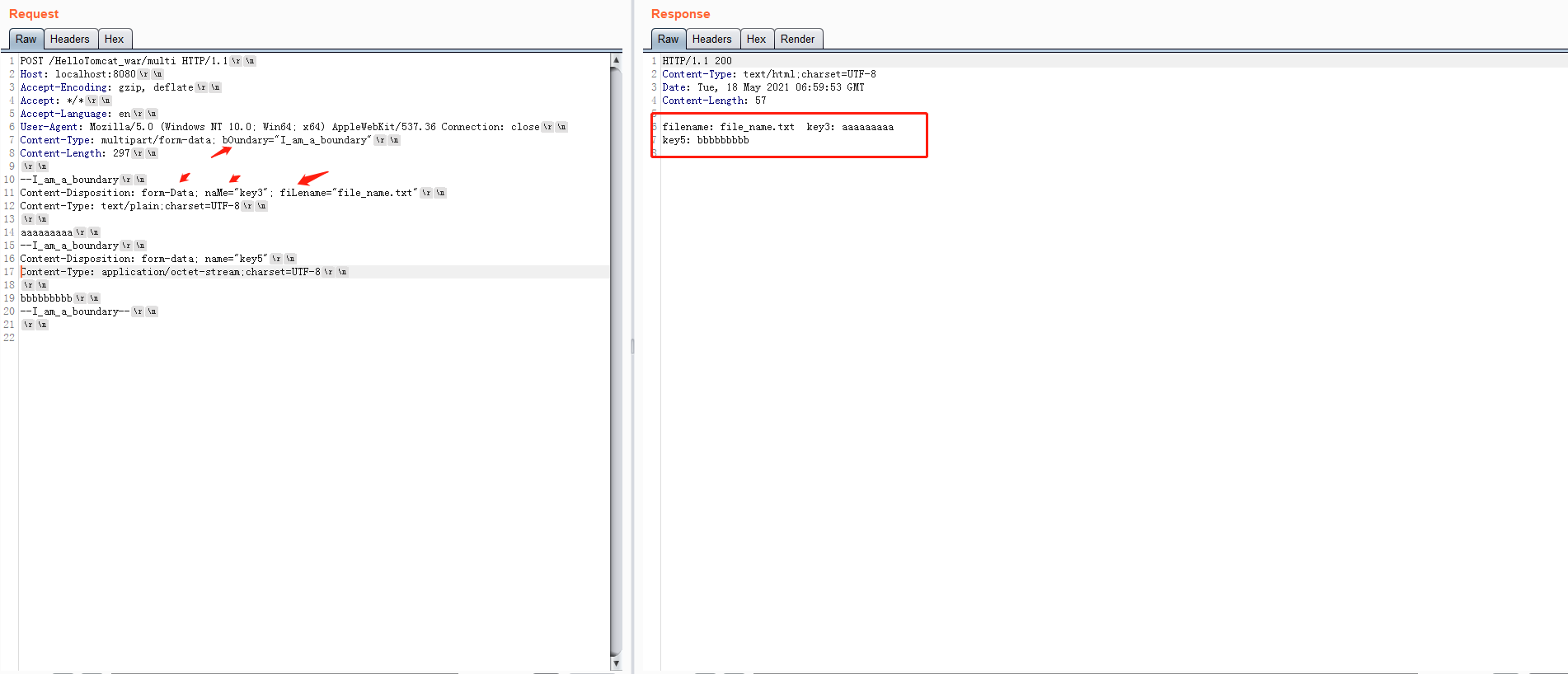Click the Response panel title
The height and width of the screenshot is (674, 1568).
(x=680, y=14)
